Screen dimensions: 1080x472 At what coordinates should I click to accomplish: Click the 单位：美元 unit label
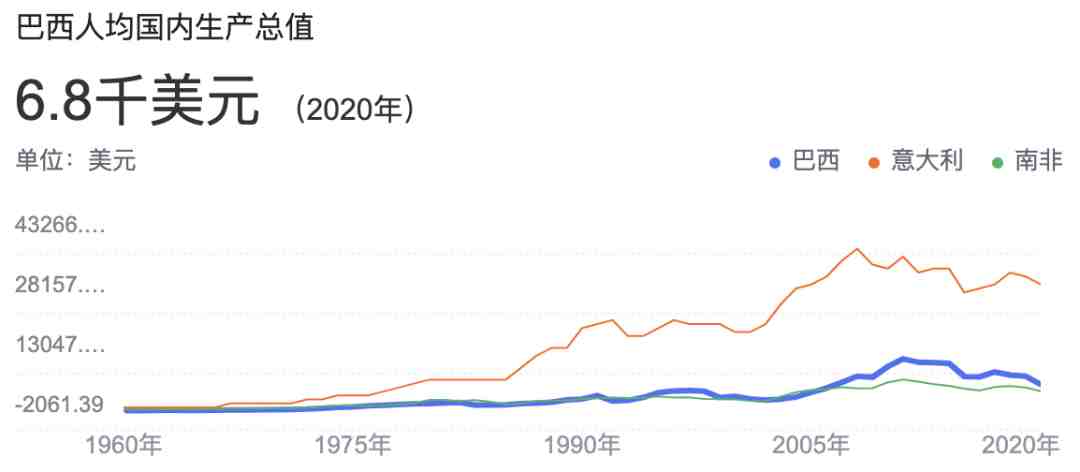click(x=76, y=161)
